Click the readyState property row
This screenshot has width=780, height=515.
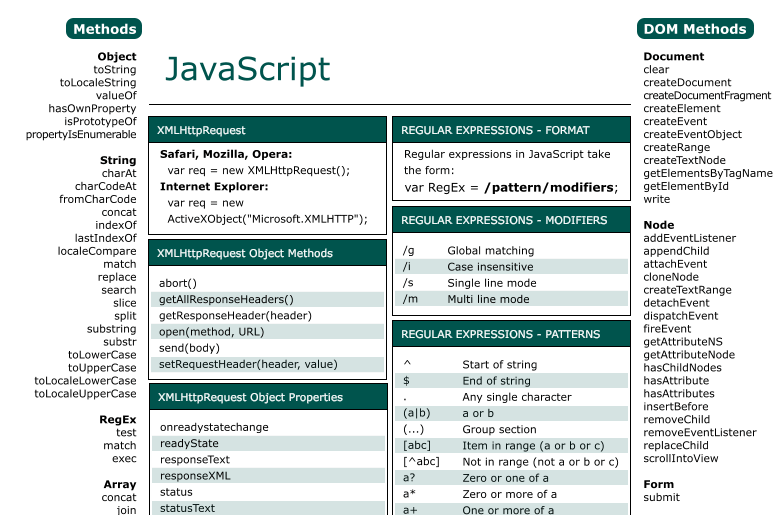click(x=268, y=443)
